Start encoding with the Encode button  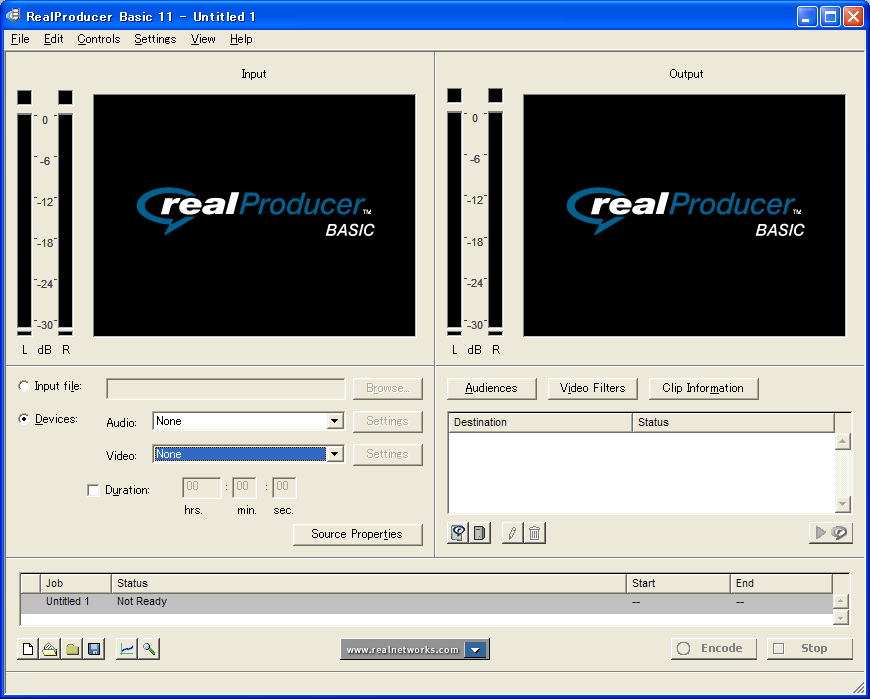714,649
